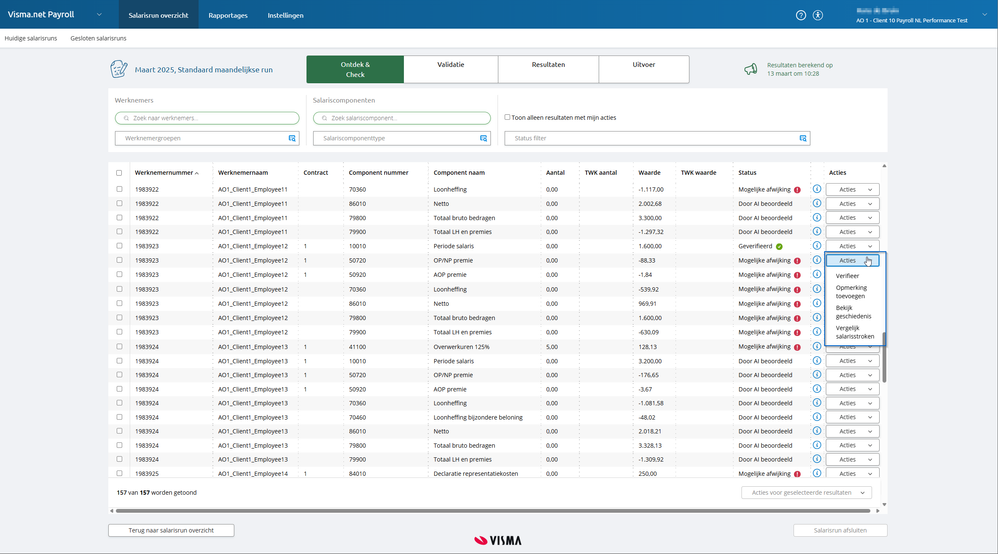
Task: Open info icon for Periode salaris 3.200,00 row
Action: (817, 360)
